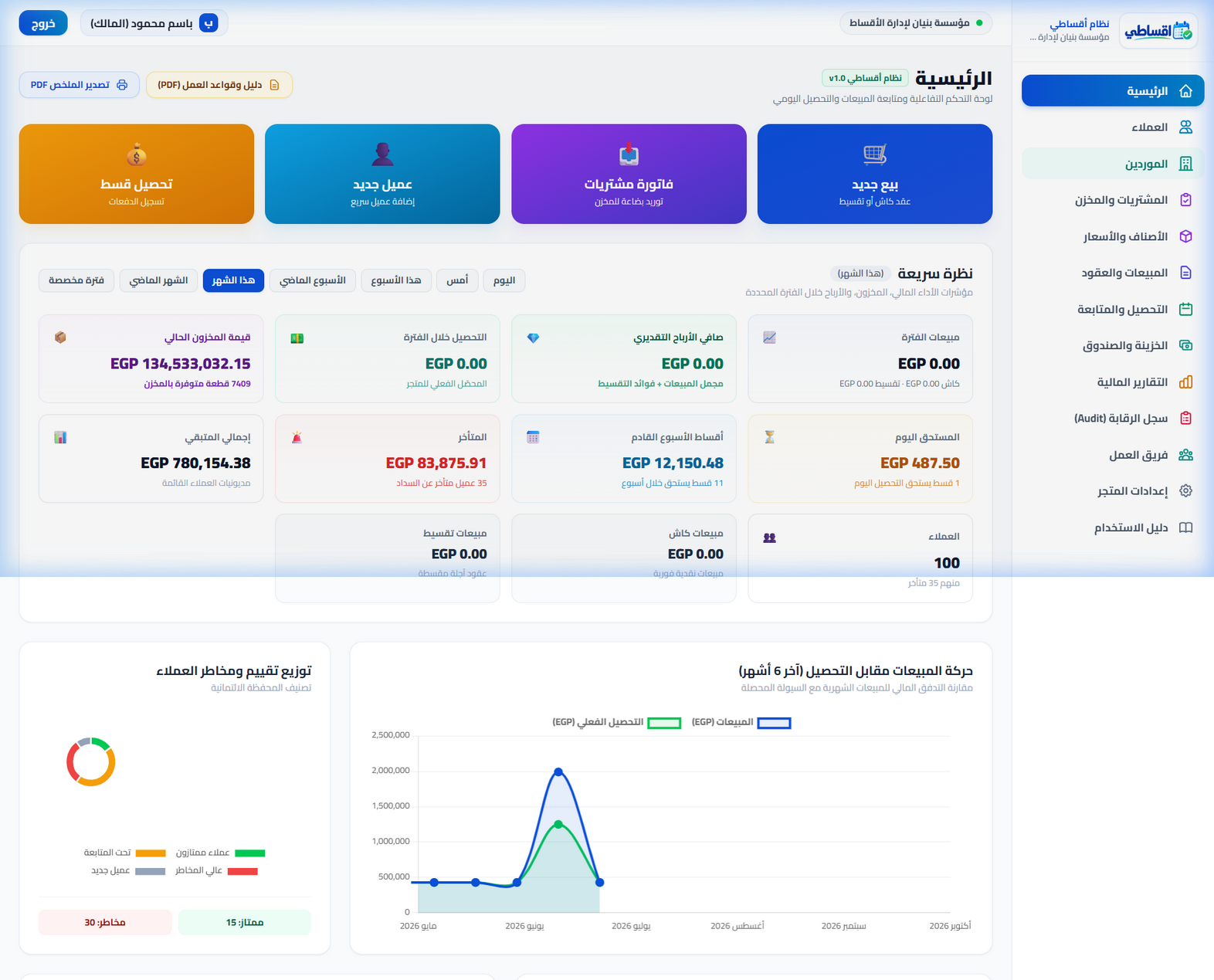
Task: Open the المبيعات والعقود document icon
Action: (1185, 273)
